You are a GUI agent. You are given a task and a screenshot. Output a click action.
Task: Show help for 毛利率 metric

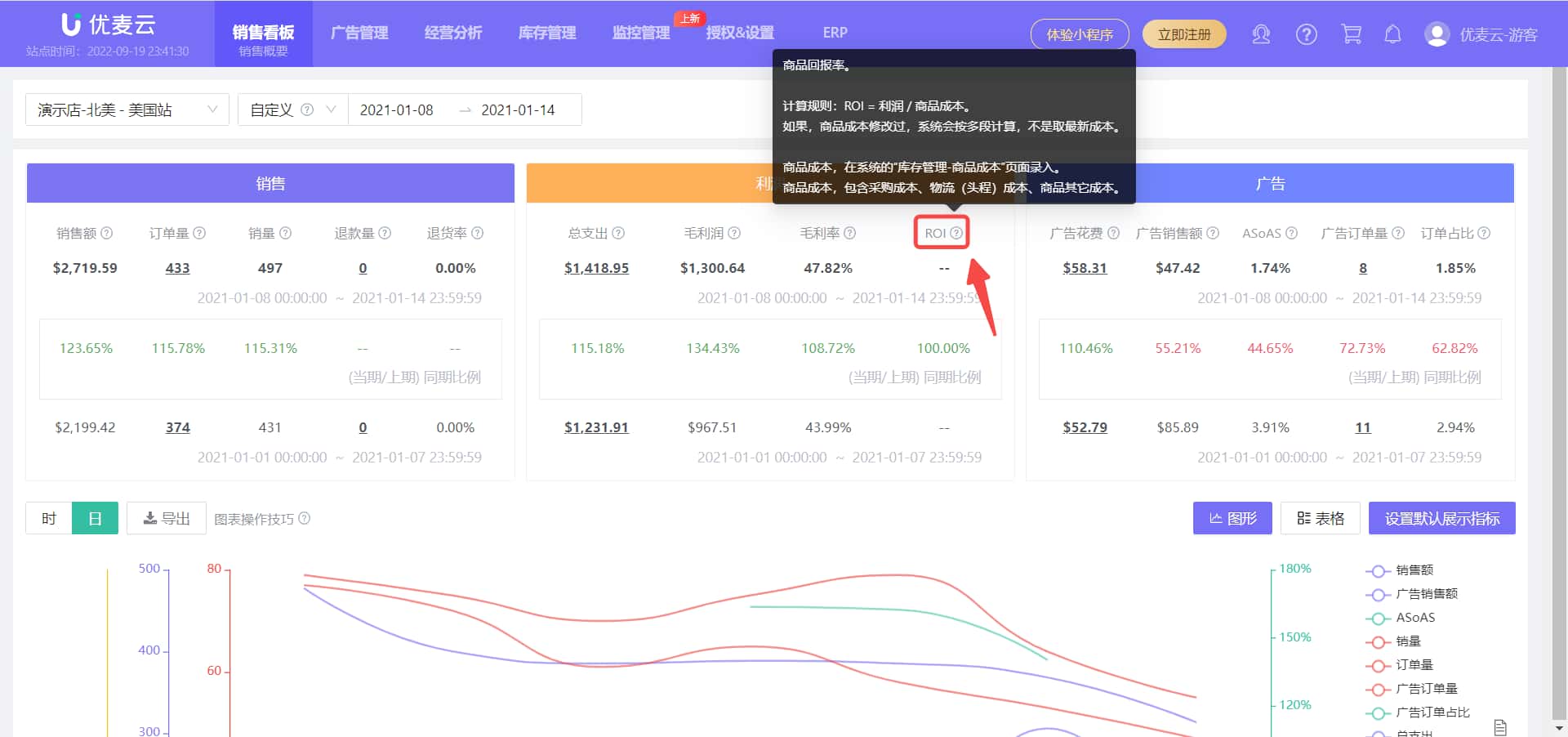pos(849,233)
